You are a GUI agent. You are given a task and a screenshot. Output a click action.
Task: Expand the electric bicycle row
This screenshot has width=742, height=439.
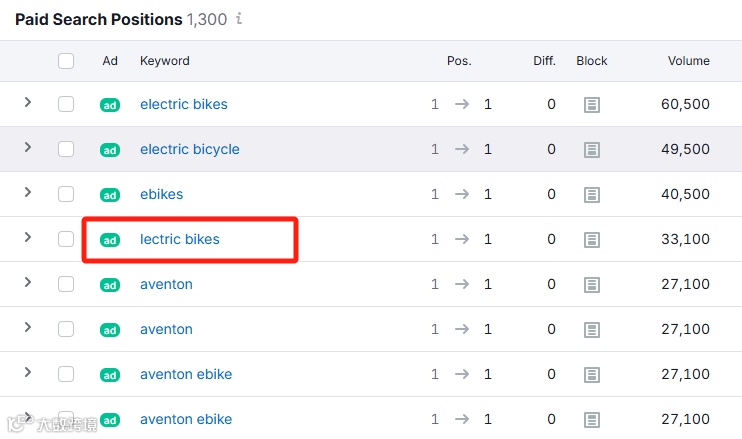point(28,148)
